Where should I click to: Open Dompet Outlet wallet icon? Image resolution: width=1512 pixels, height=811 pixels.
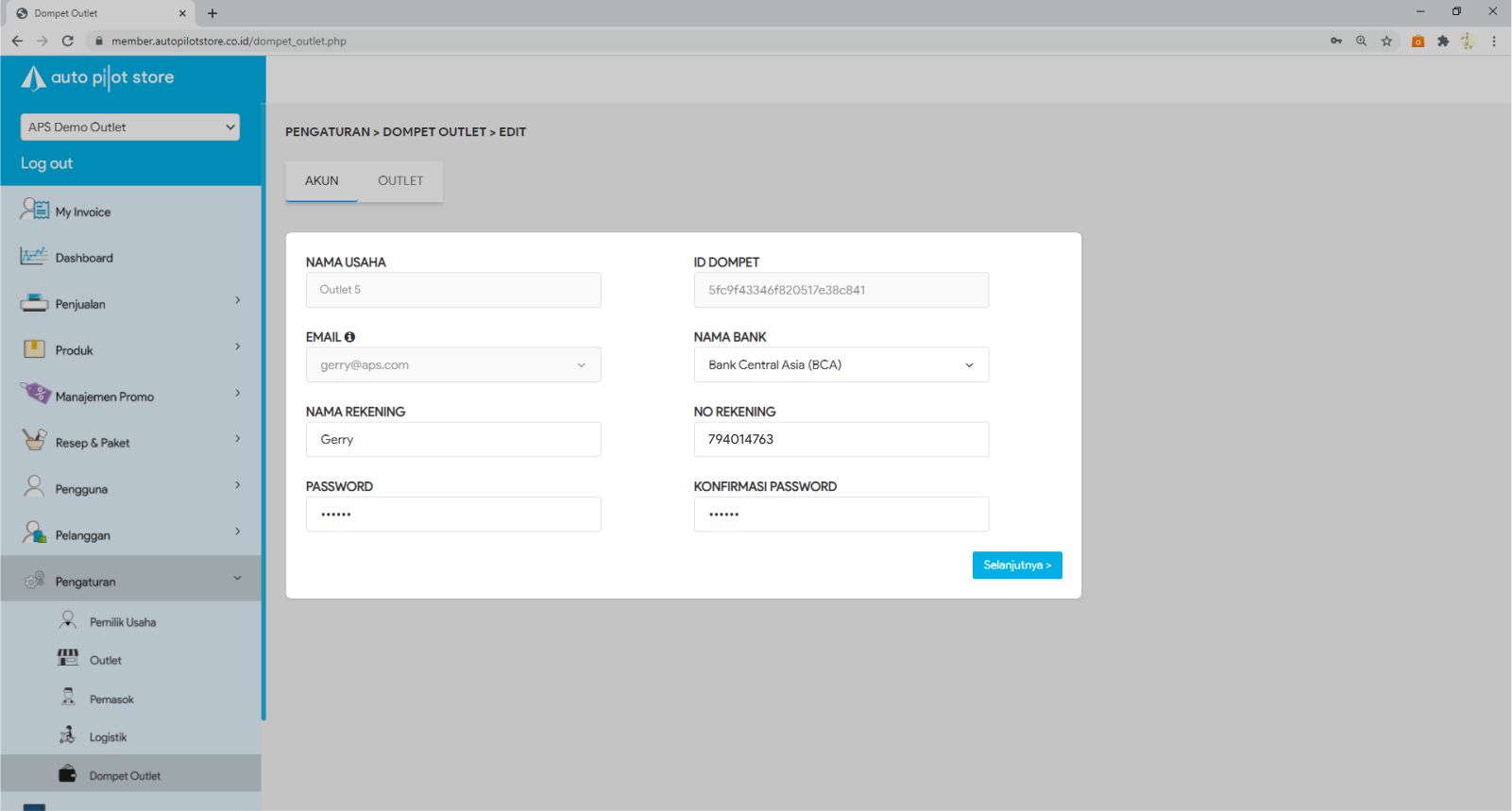tap(67, 774)
